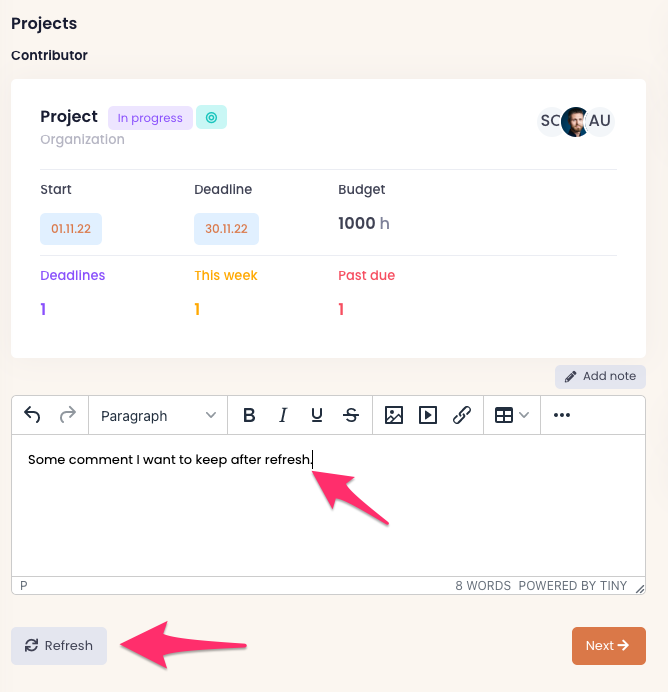The width and height of the screenshot is (668, 692).
Task: Apply underline formatting
Action: point(317,415)
